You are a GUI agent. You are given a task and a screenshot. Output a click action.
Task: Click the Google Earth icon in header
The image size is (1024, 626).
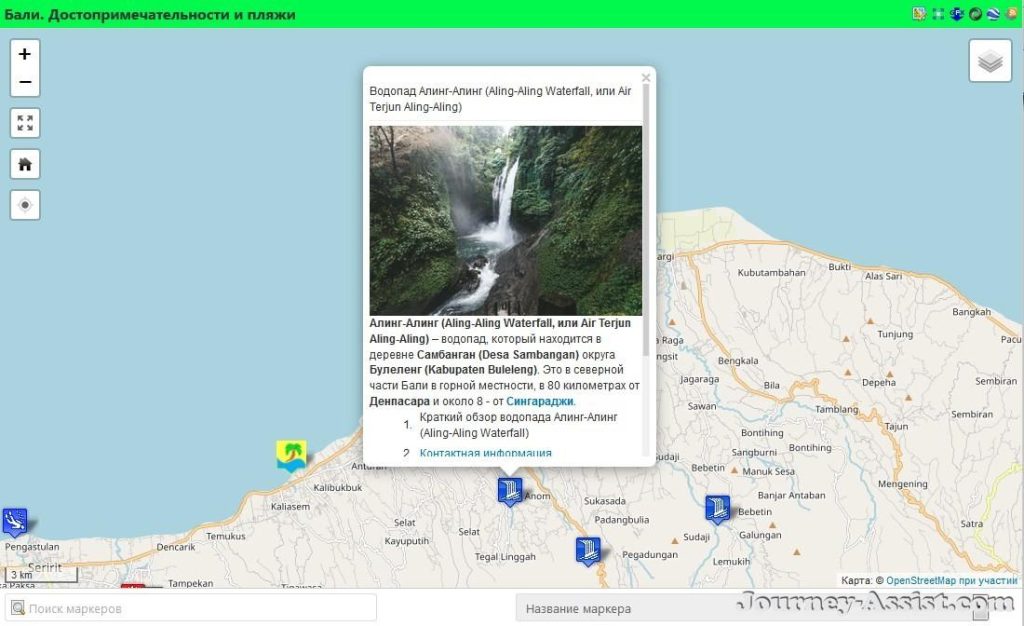pos(993,14)
